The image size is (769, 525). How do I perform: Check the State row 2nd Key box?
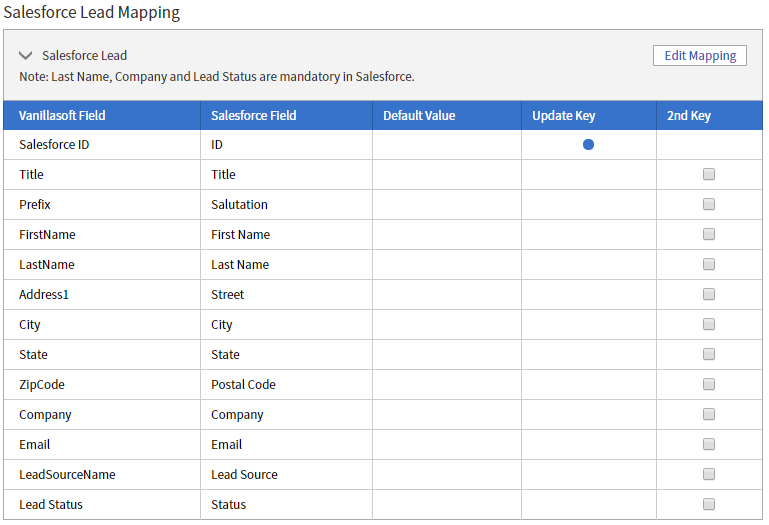coord(708,354)
